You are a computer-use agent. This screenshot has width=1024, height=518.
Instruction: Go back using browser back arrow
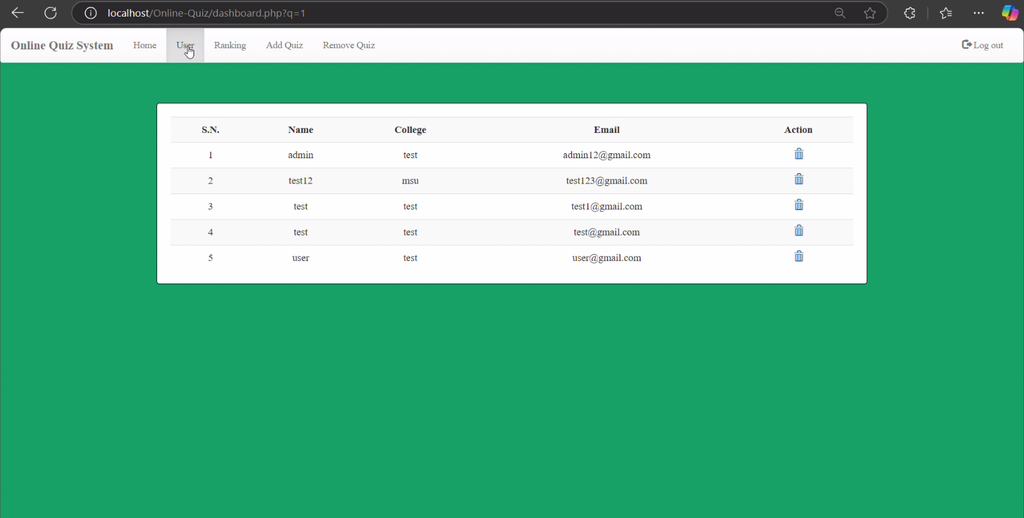coord(18,12)
